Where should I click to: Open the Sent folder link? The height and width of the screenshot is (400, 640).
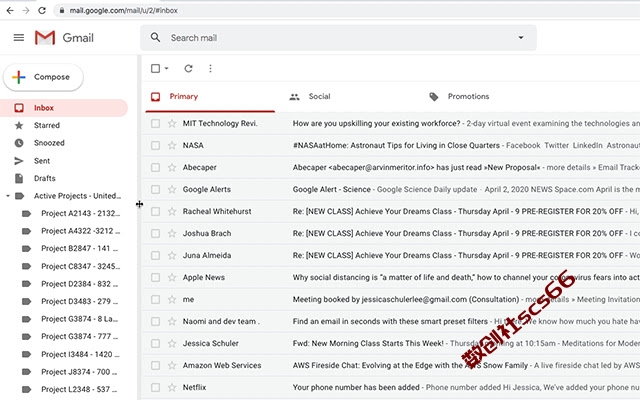click(42, 161)
